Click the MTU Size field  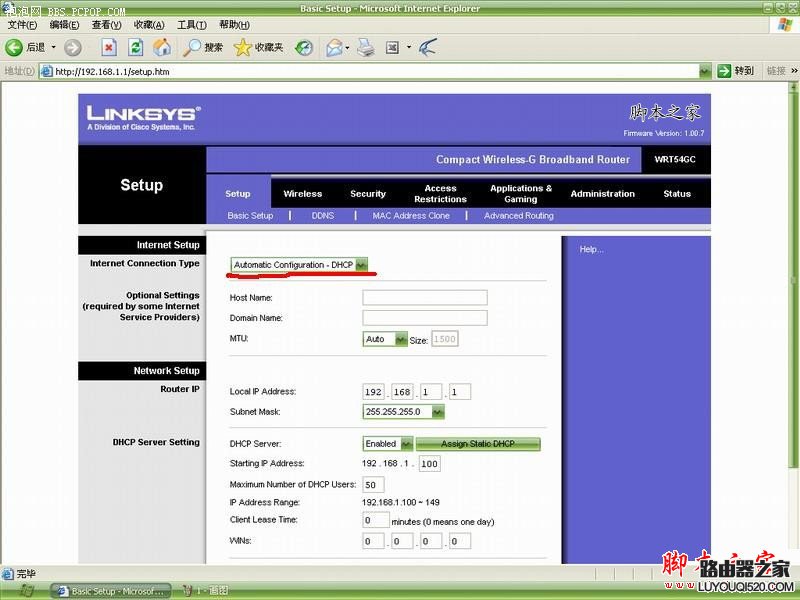tap(445, 339)
